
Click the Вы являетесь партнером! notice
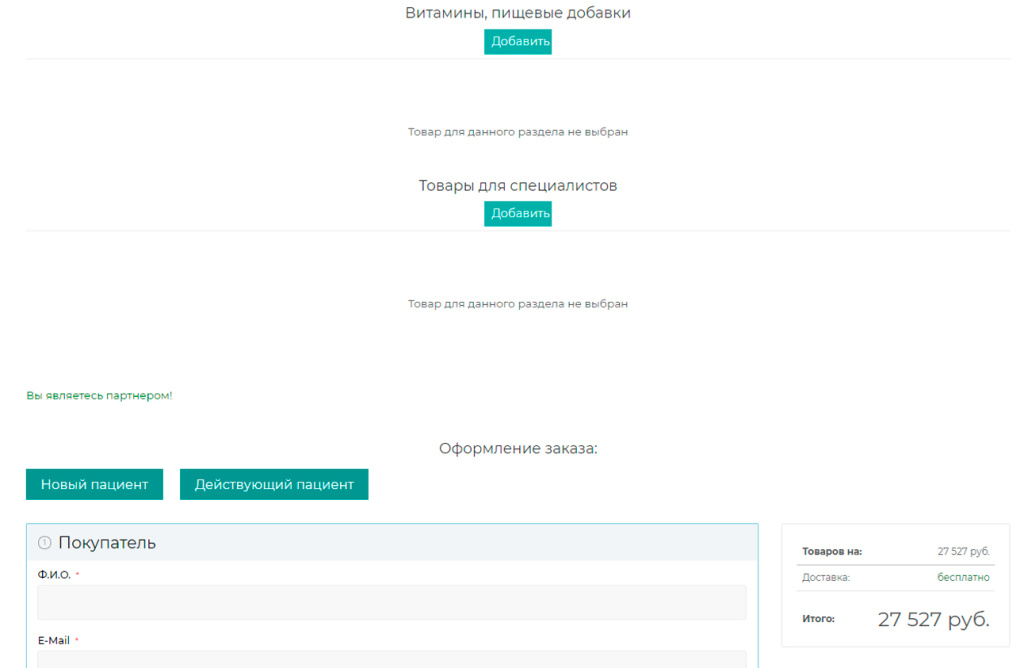[x=99, y=396]
